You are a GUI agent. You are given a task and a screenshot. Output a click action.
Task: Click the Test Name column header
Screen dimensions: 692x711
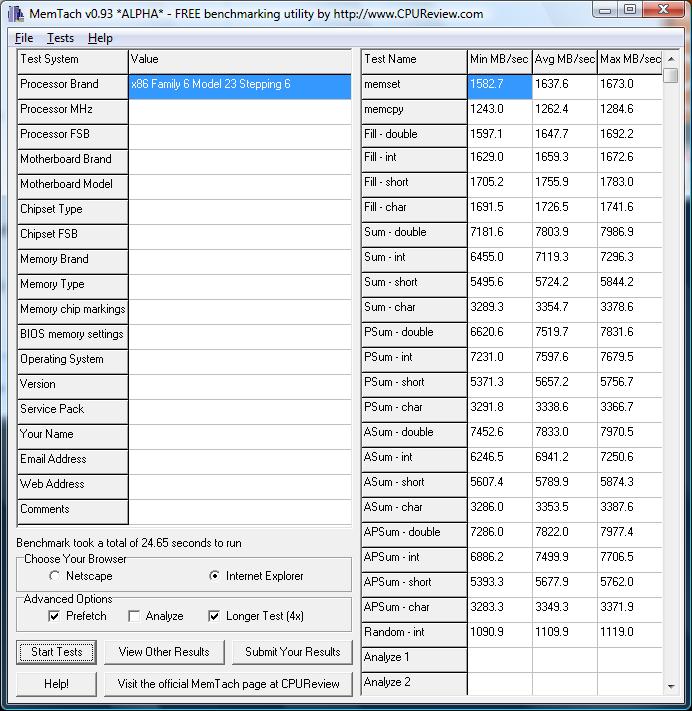pos(414,62)
